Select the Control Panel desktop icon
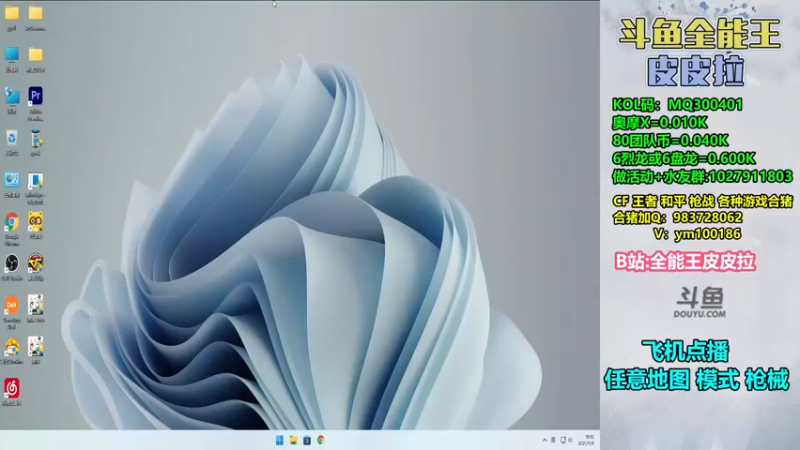This screenshot has height=450, width=800. (x=12, y=180)
